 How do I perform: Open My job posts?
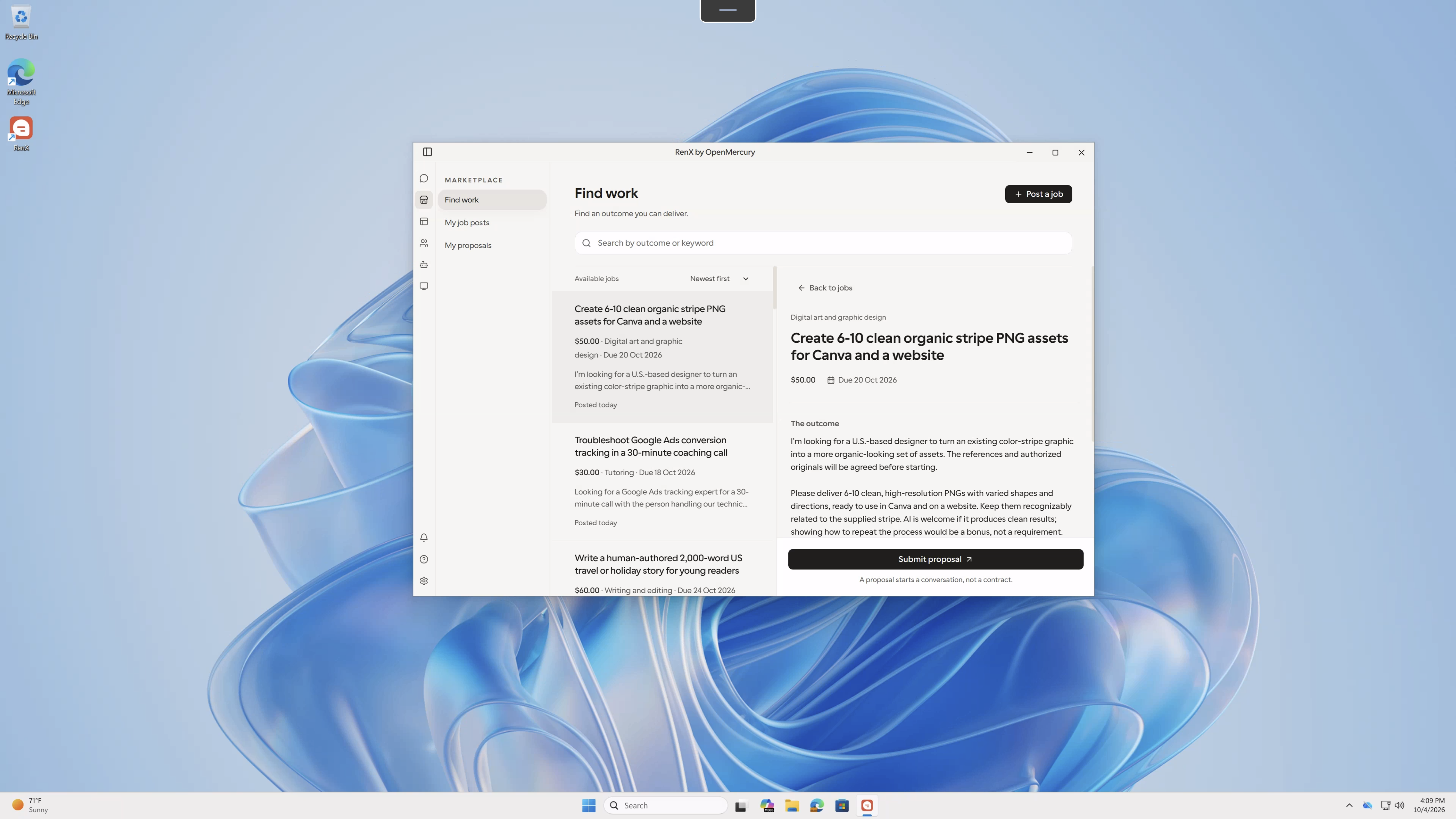pyautogui.click(x=492, y=223)
